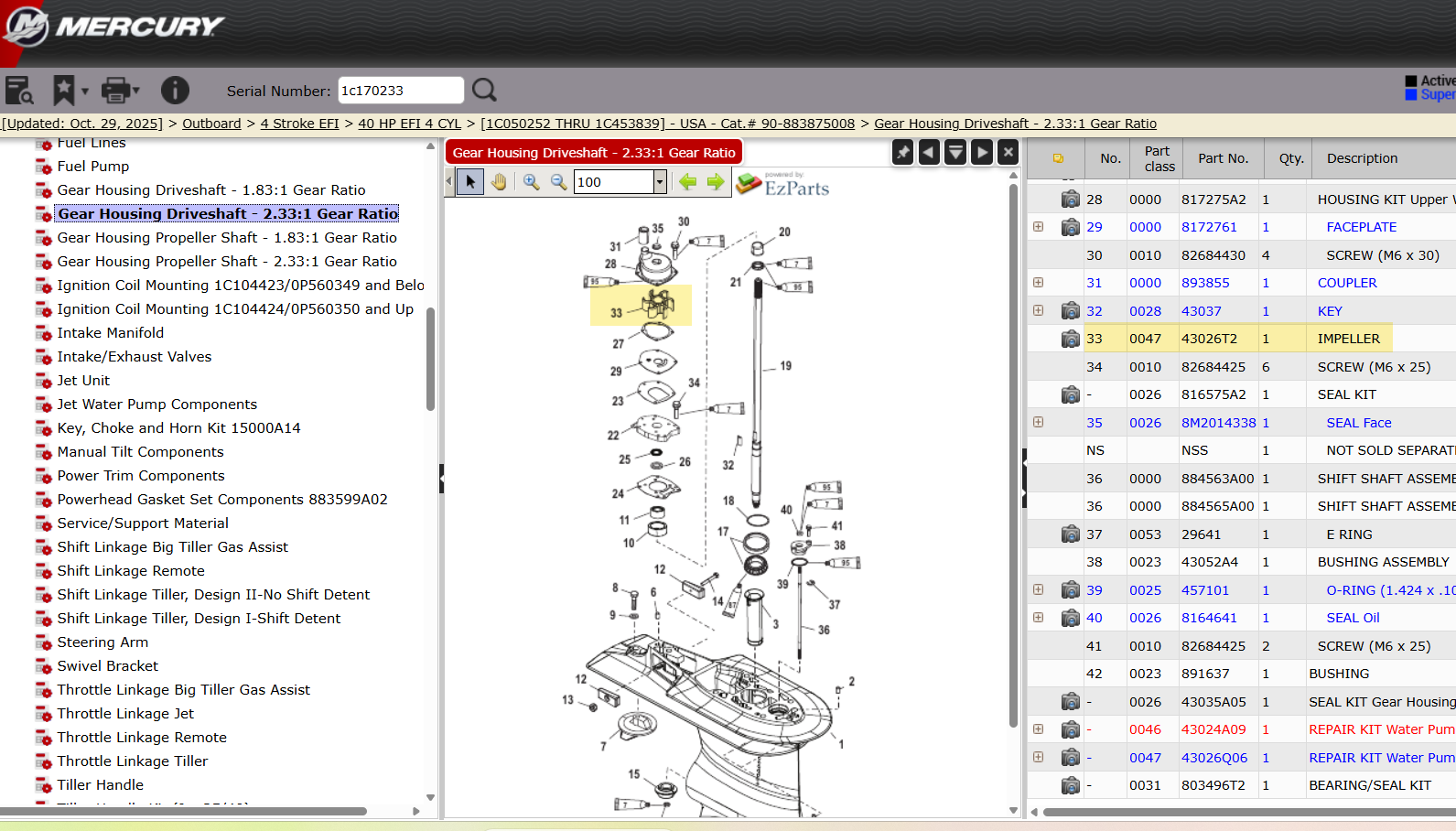Click camera icon for SEAL KIT 816575A2 row
1456x831 pixels.
(1070, 394)
